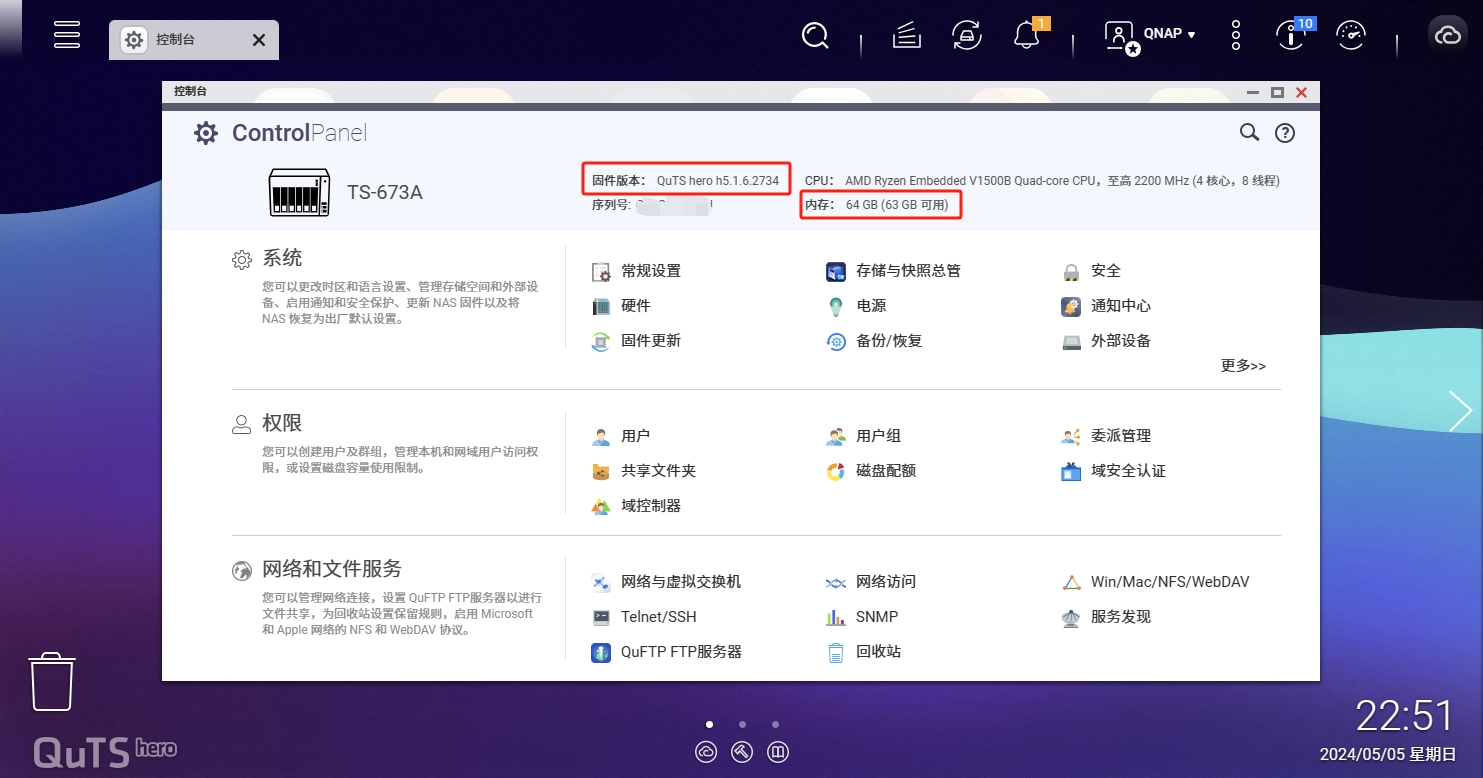Screen dimensions: 1483x778
Task: Open 存储与快照总管
Action: [894, 271]
